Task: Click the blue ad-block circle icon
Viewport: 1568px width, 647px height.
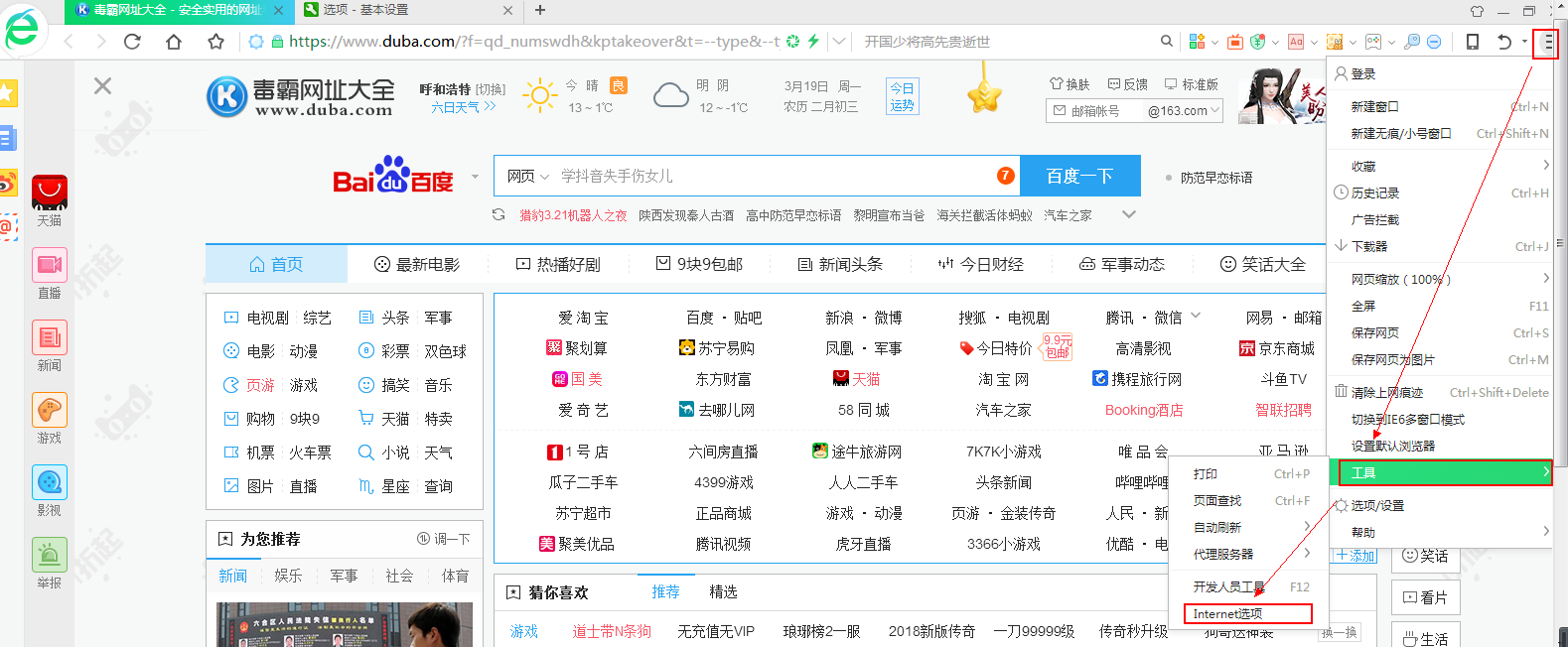Action: click(1434, 42)
